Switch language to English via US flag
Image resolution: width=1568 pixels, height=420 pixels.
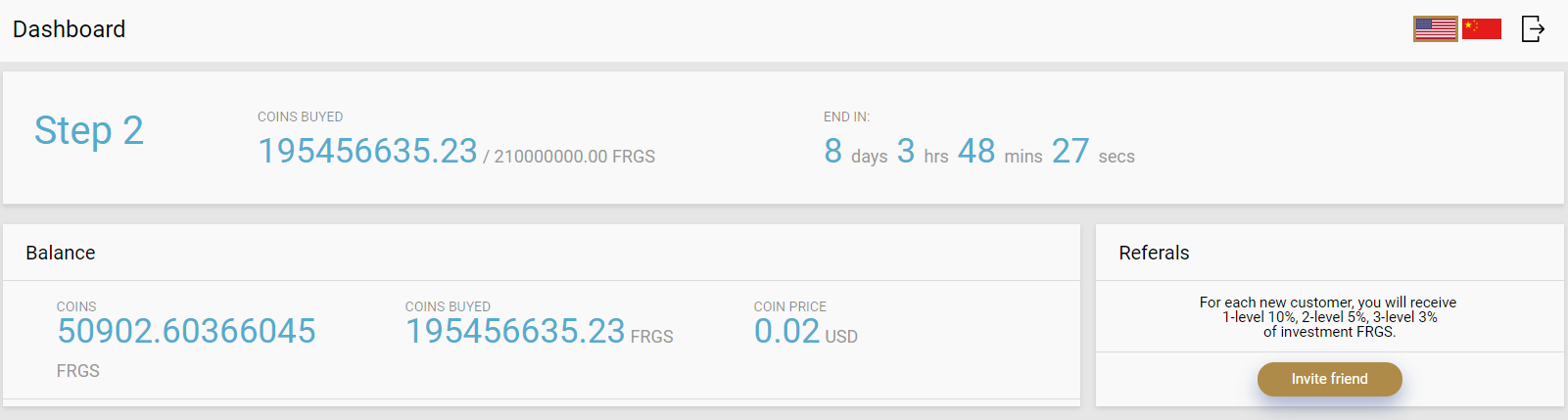tap(1435, 29)
